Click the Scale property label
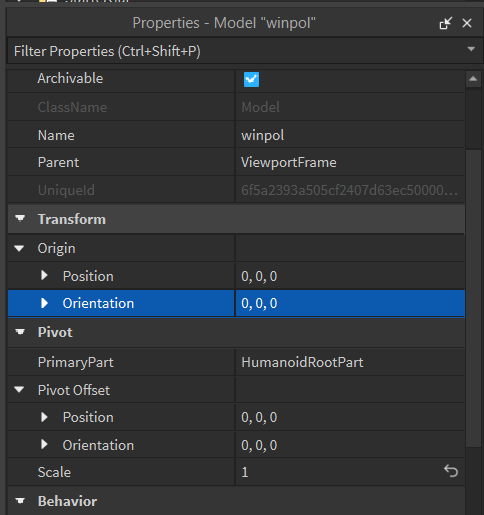Screen dimensions: 484x515 click(54, 472)
